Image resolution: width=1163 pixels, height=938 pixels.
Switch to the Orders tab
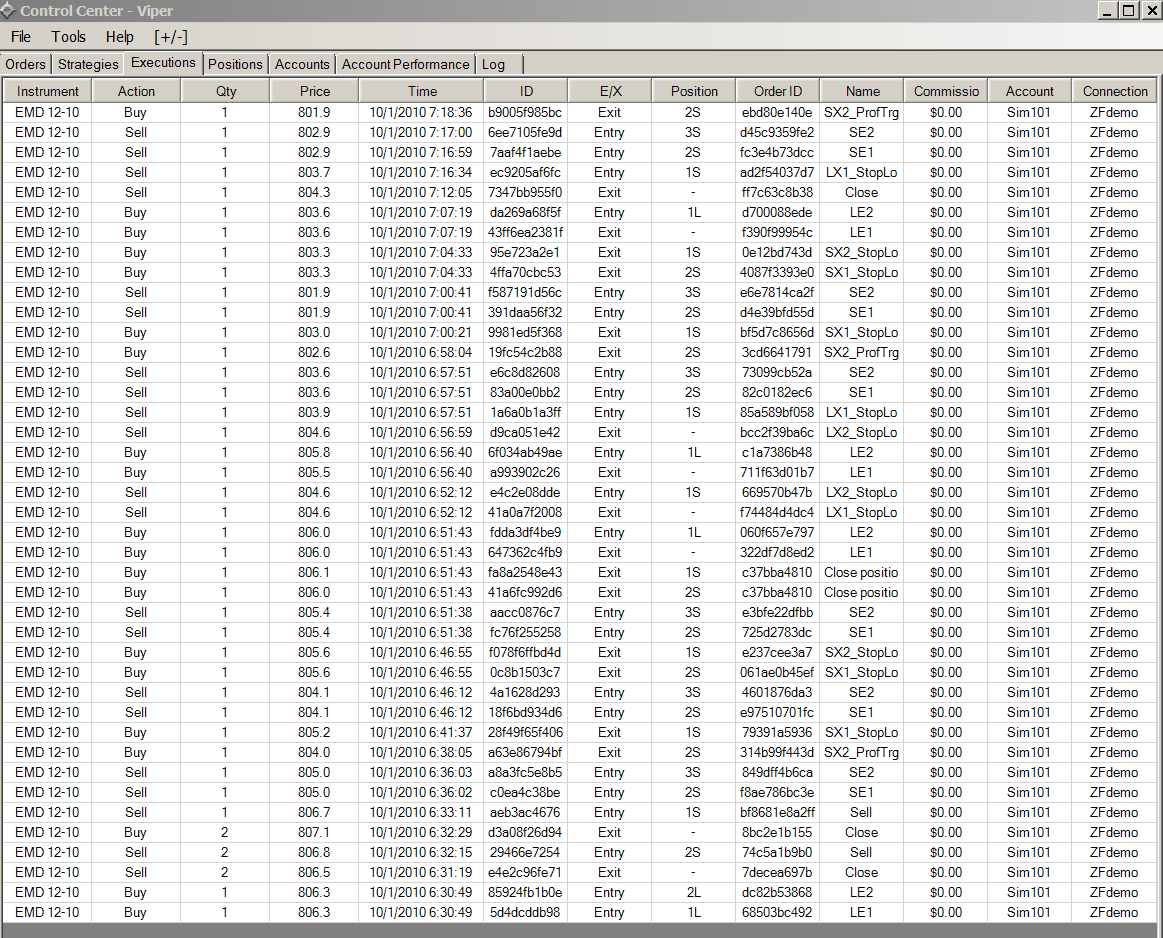point(25,65)
